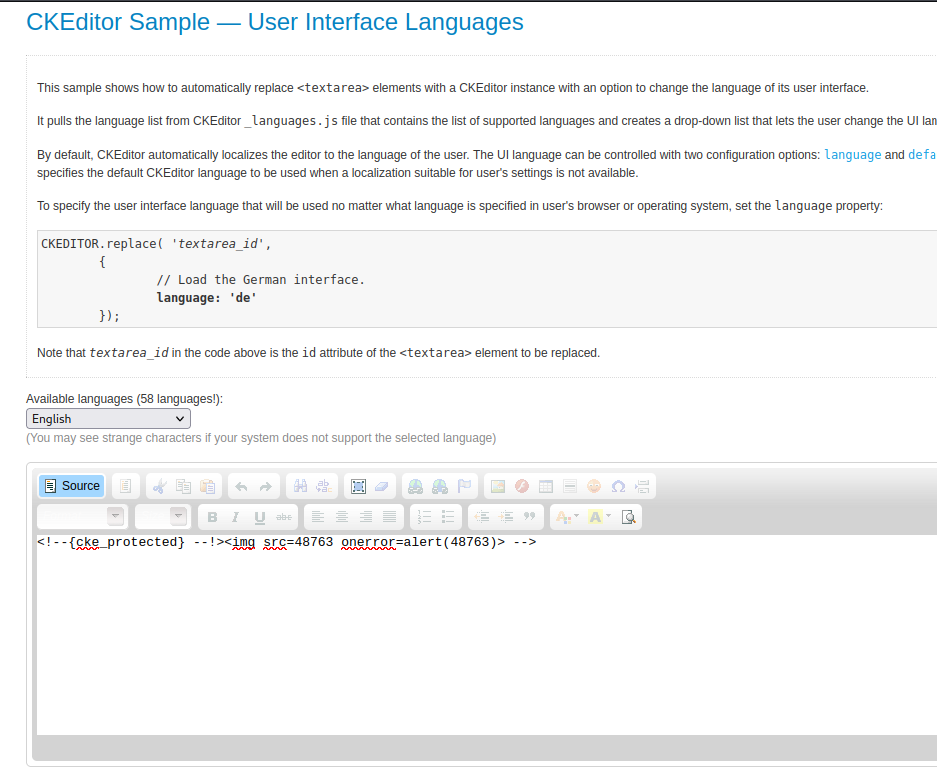Open the Background Color picker
Image resolution: width=937 pixels, height=772 pixels.
pos(599,517)
